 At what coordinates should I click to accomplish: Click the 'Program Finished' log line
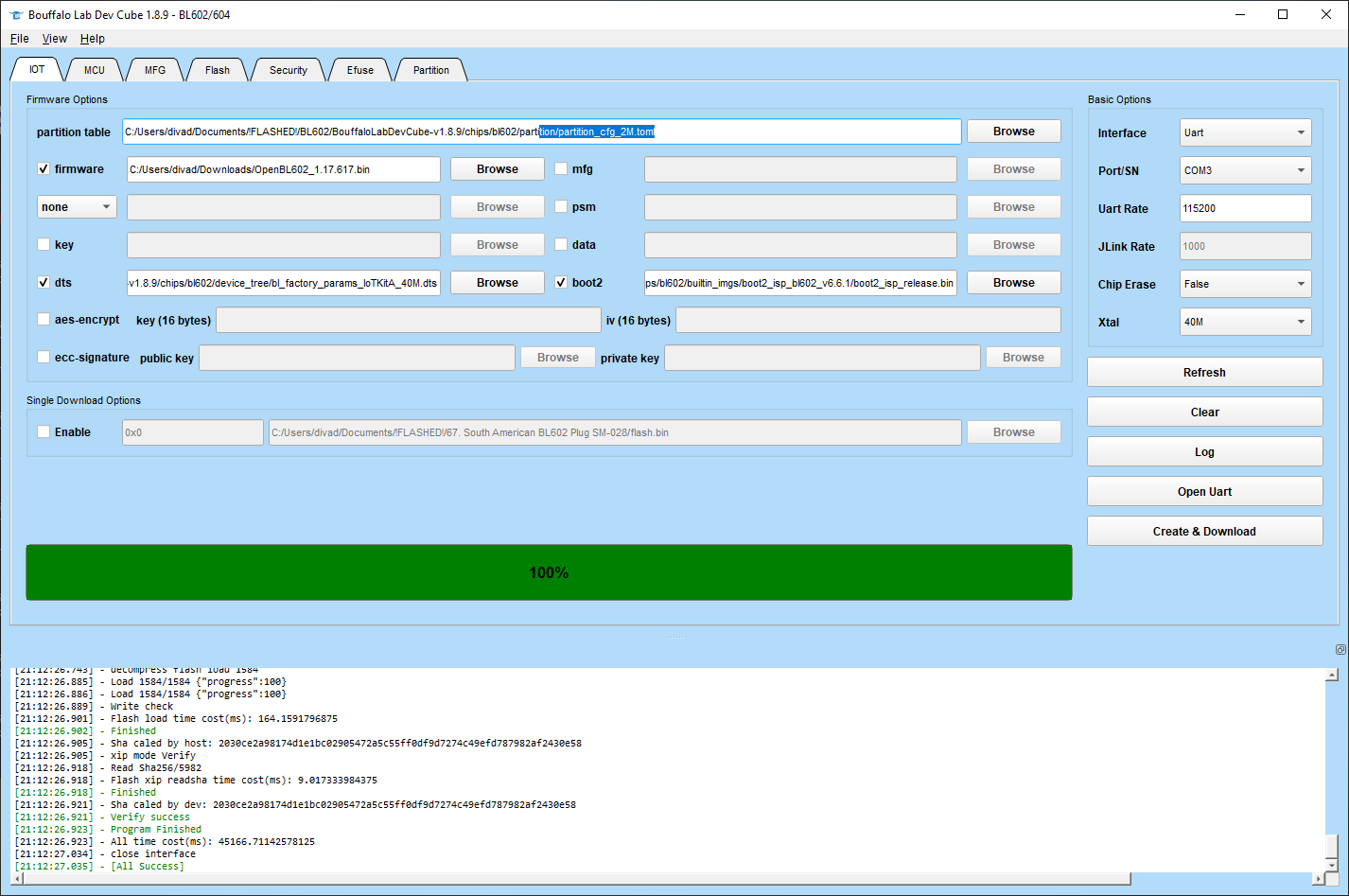[x=108, y=830]
